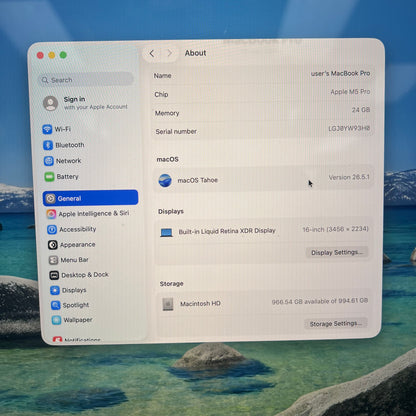Click "Macintosh HD" label
The image size is (416, 416).
200,304
